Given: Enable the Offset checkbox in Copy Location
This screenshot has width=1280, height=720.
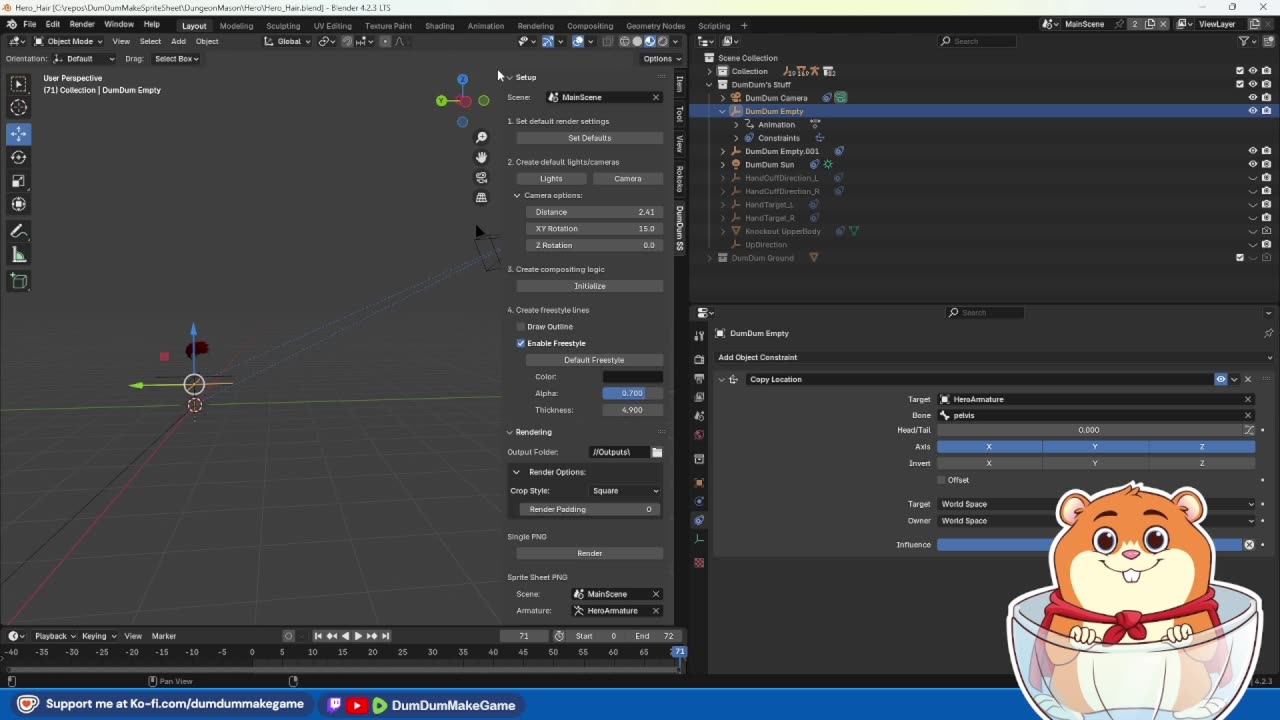Looking at the screenshot, I should pyautogui.click(x=941, y=480).
